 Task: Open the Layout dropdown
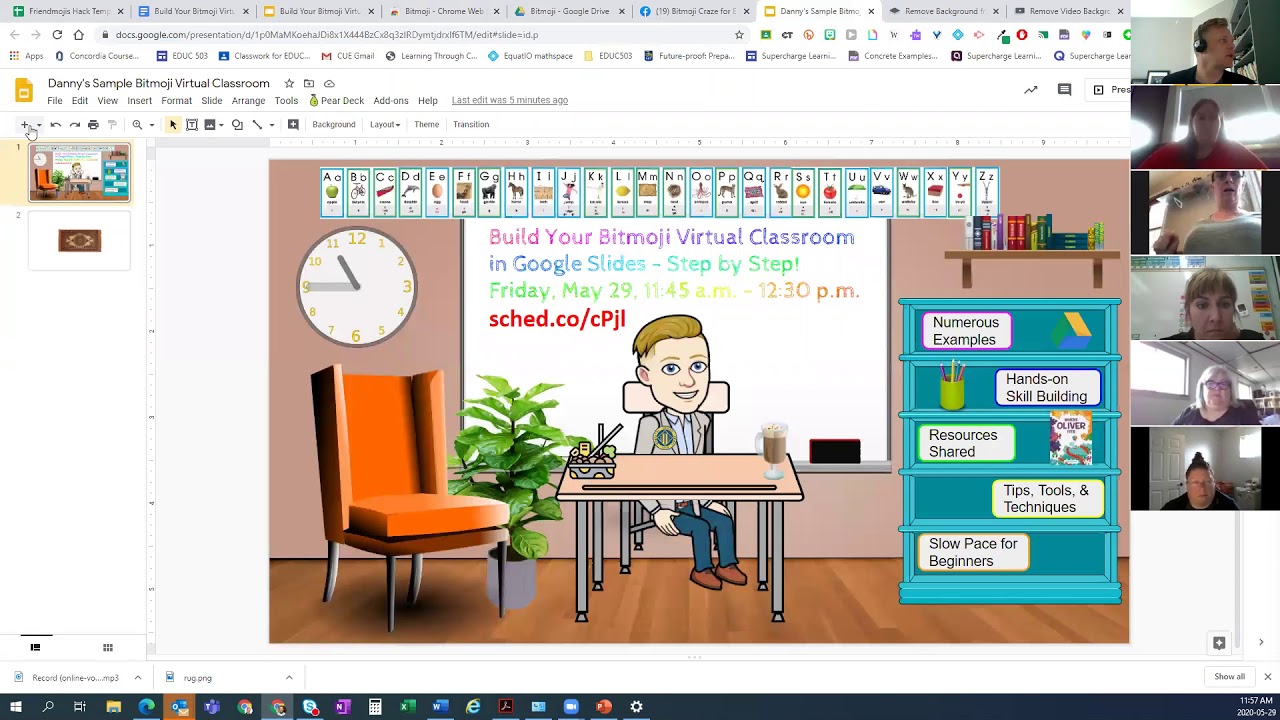385,125
